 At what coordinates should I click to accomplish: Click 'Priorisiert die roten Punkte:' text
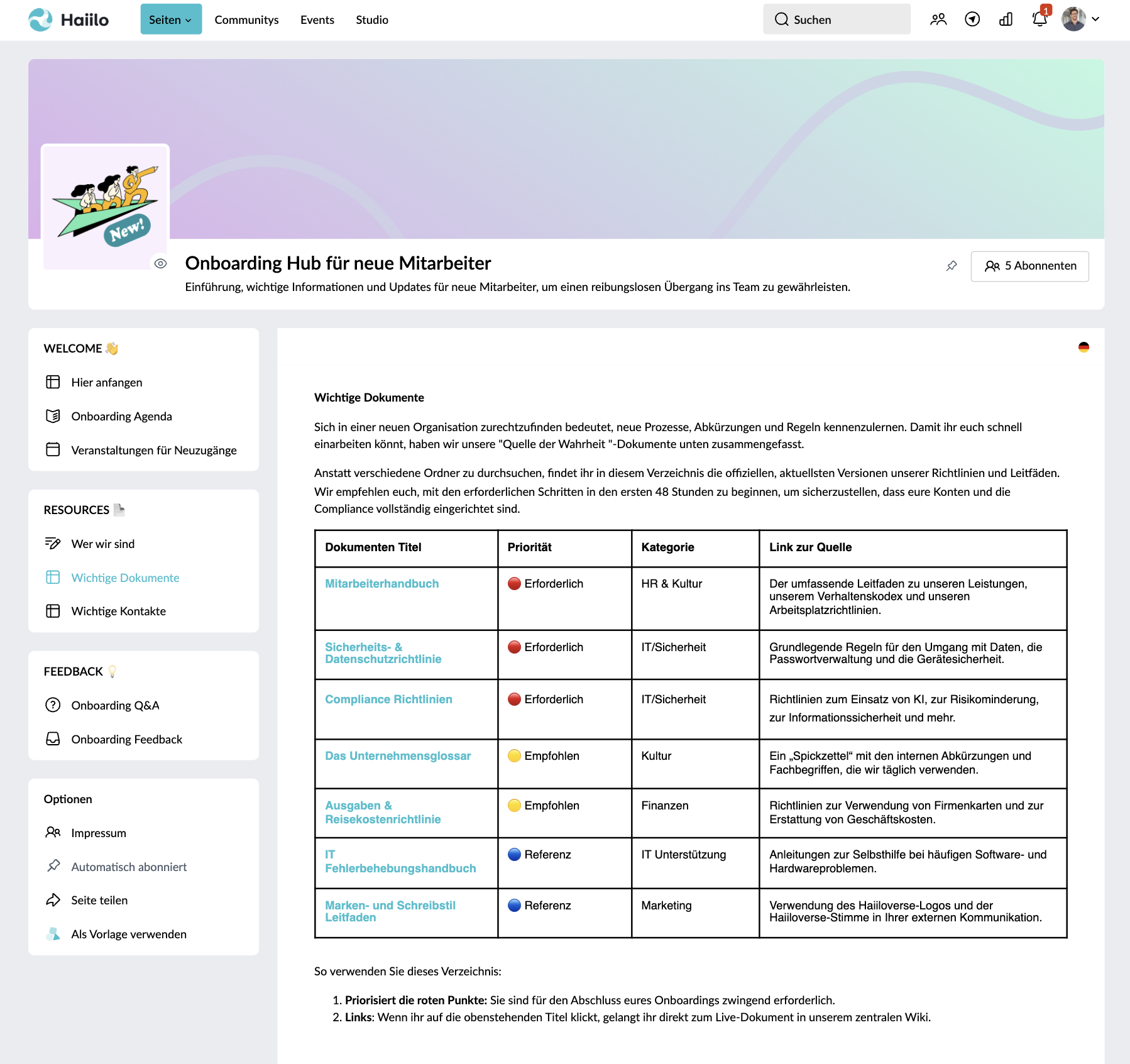(x=416, y=1000)
